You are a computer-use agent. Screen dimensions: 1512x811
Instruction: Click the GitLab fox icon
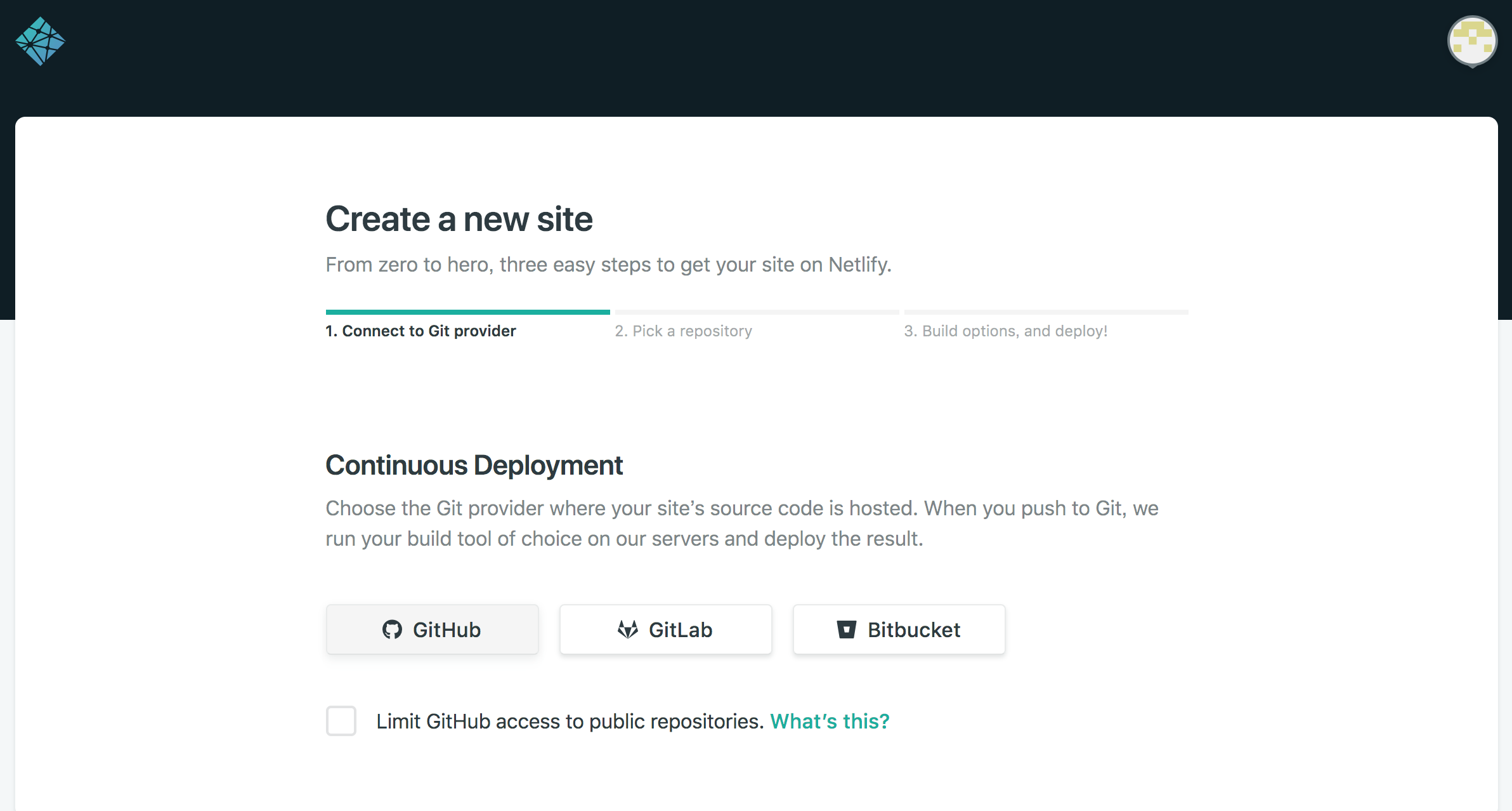[x=627, y=630]
